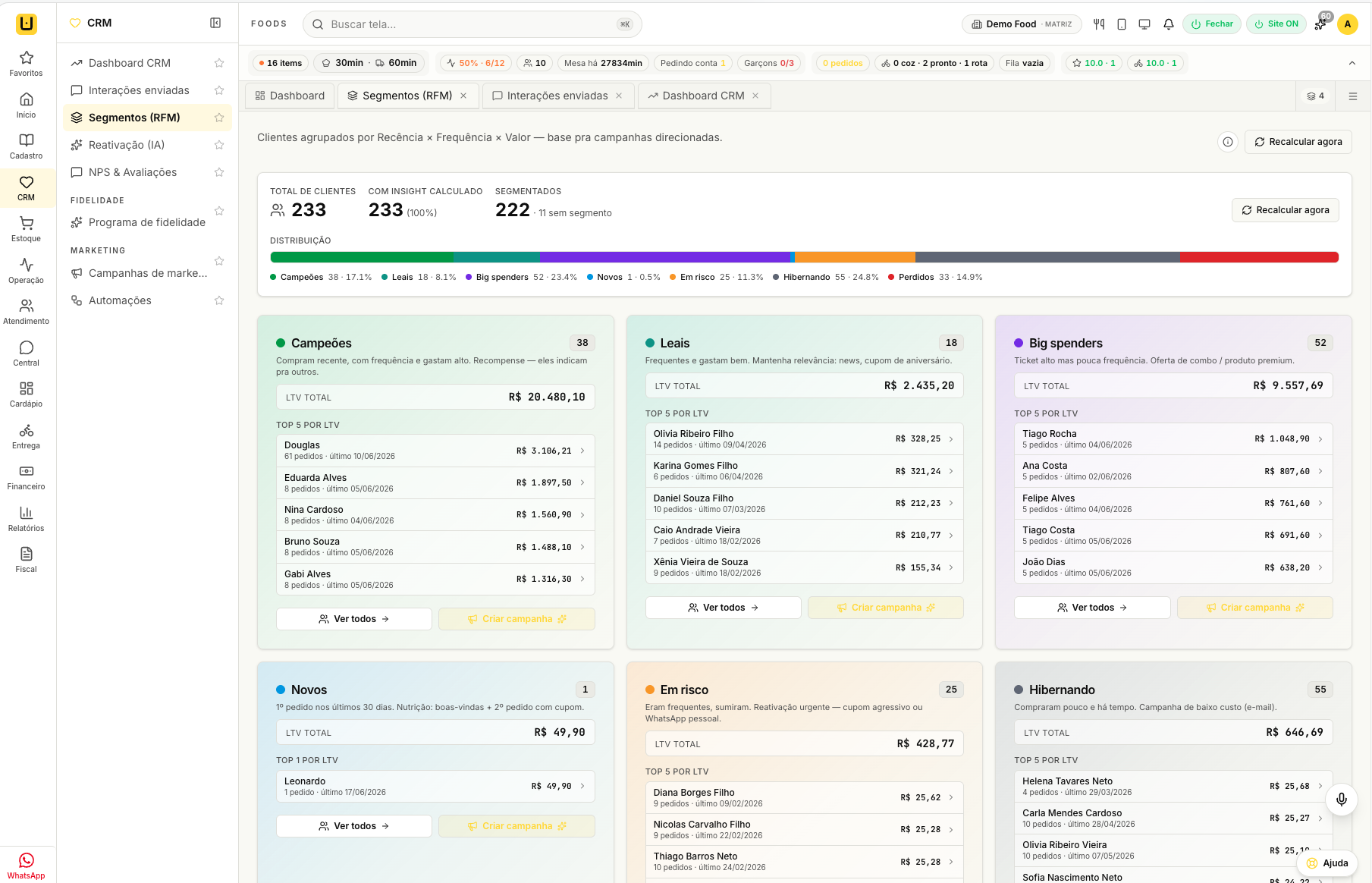Click the red Perdidos distribution bar segment
The image size is (1372, 883).
[1259, 257]
